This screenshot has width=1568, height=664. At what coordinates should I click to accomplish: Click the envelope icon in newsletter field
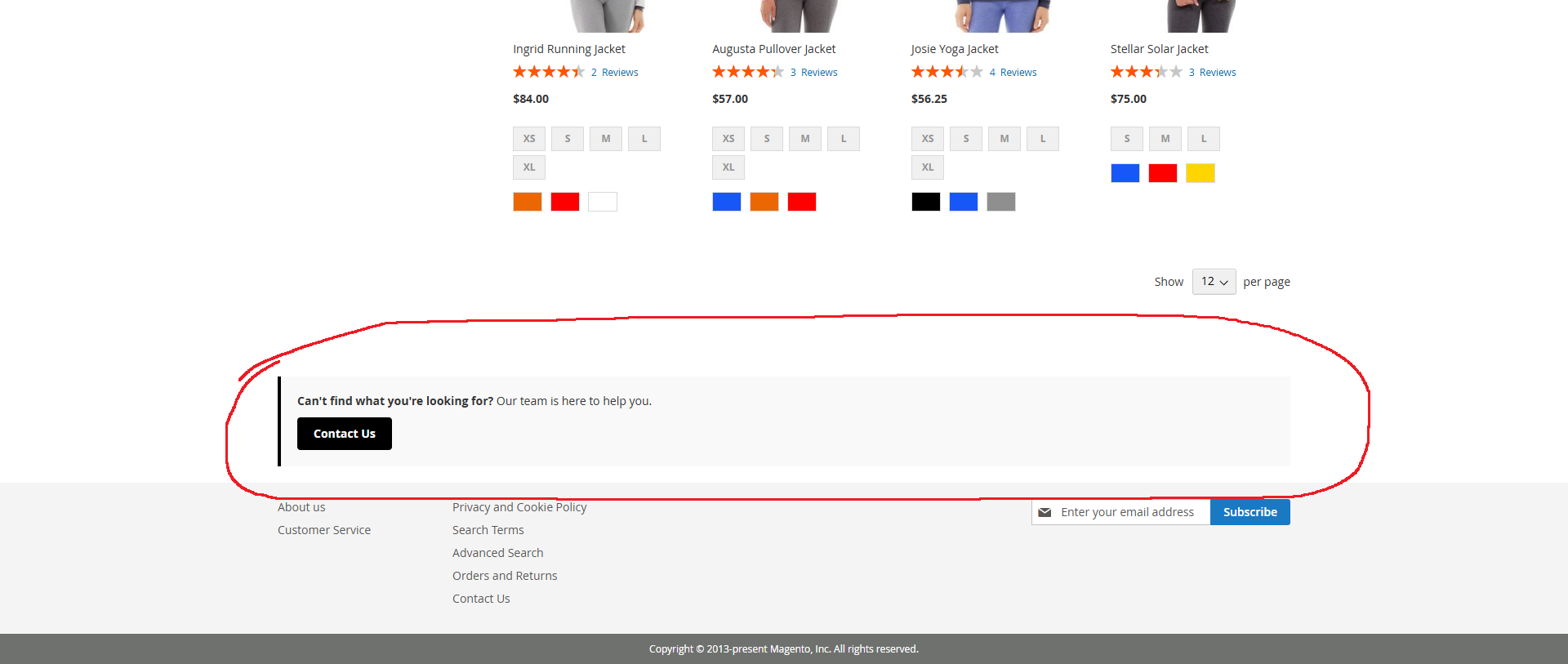pos(1045,512)
